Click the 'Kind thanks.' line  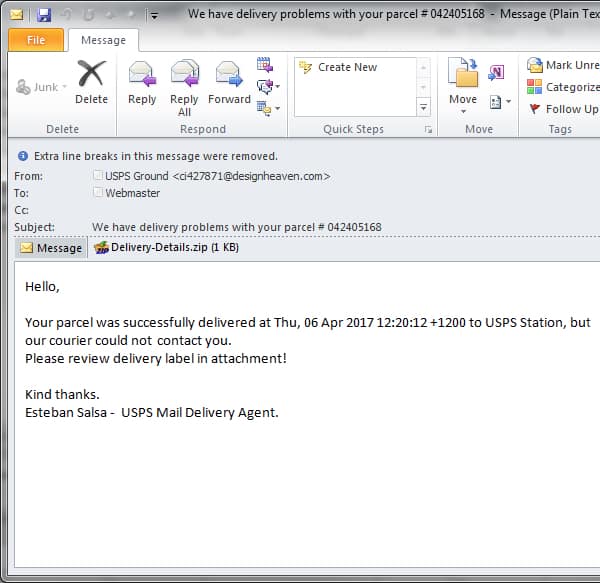click(62, 394)
